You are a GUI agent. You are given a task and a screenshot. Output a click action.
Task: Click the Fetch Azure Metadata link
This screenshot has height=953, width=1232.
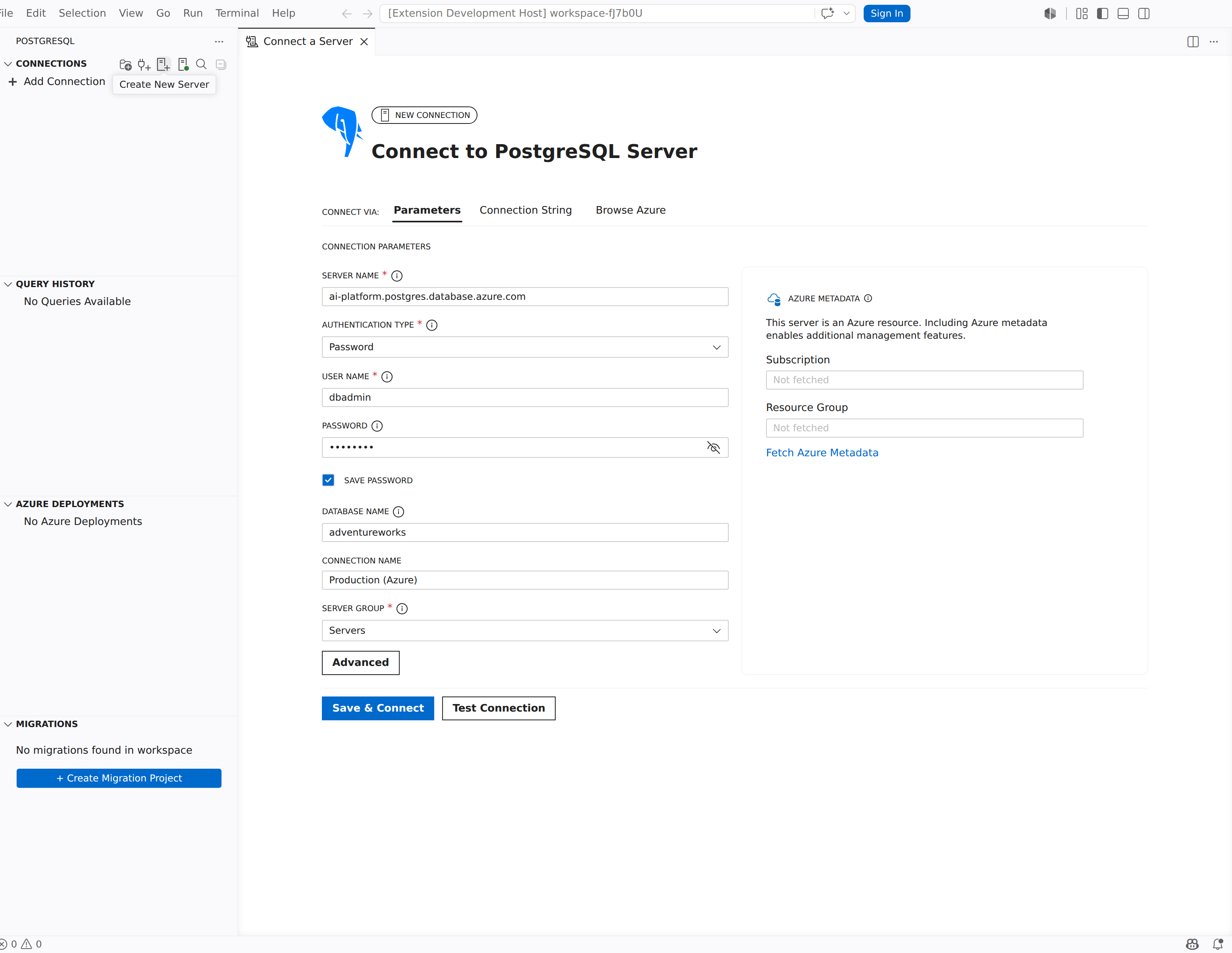822,453
